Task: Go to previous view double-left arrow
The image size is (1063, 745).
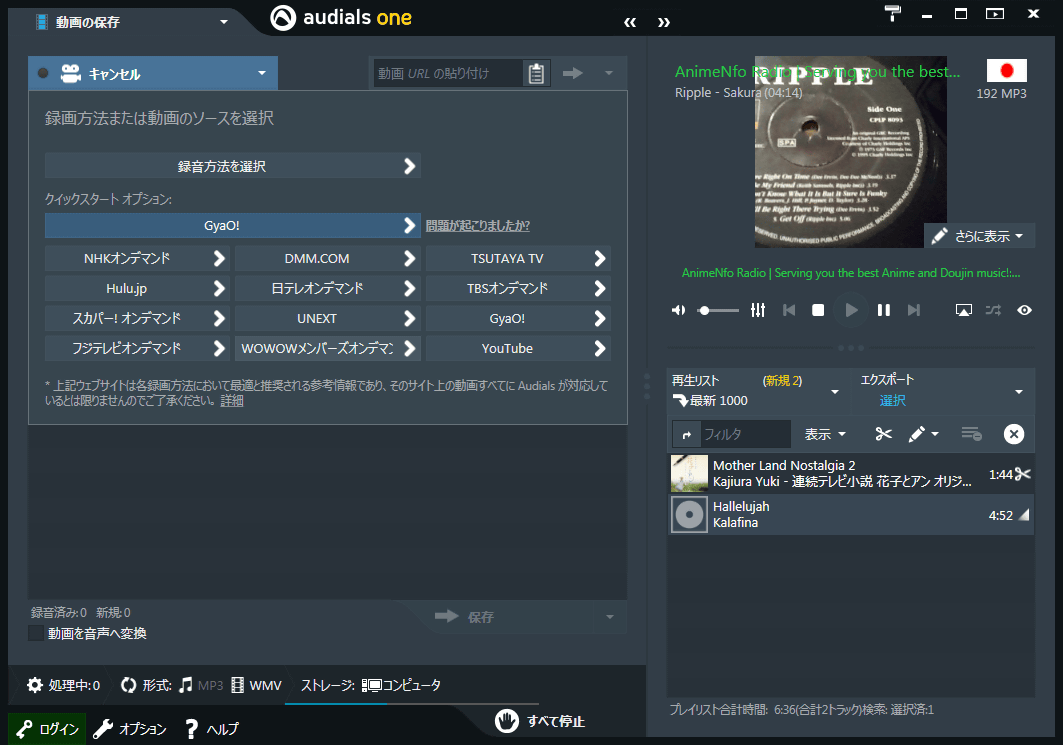Action: 630,22
